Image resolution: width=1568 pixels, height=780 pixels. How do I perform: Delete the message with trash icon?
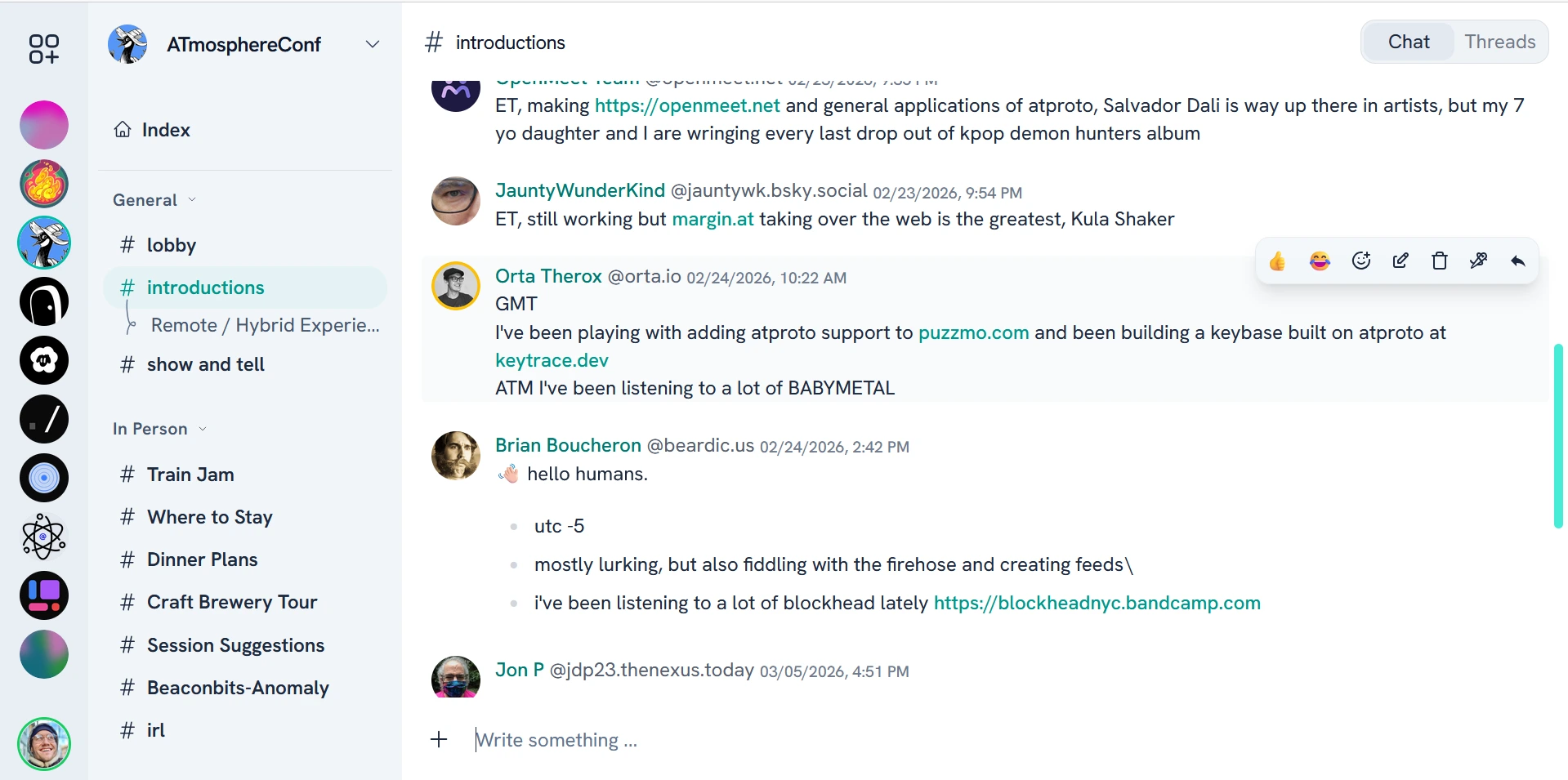pyautogui.click(x=1440, y=261)
